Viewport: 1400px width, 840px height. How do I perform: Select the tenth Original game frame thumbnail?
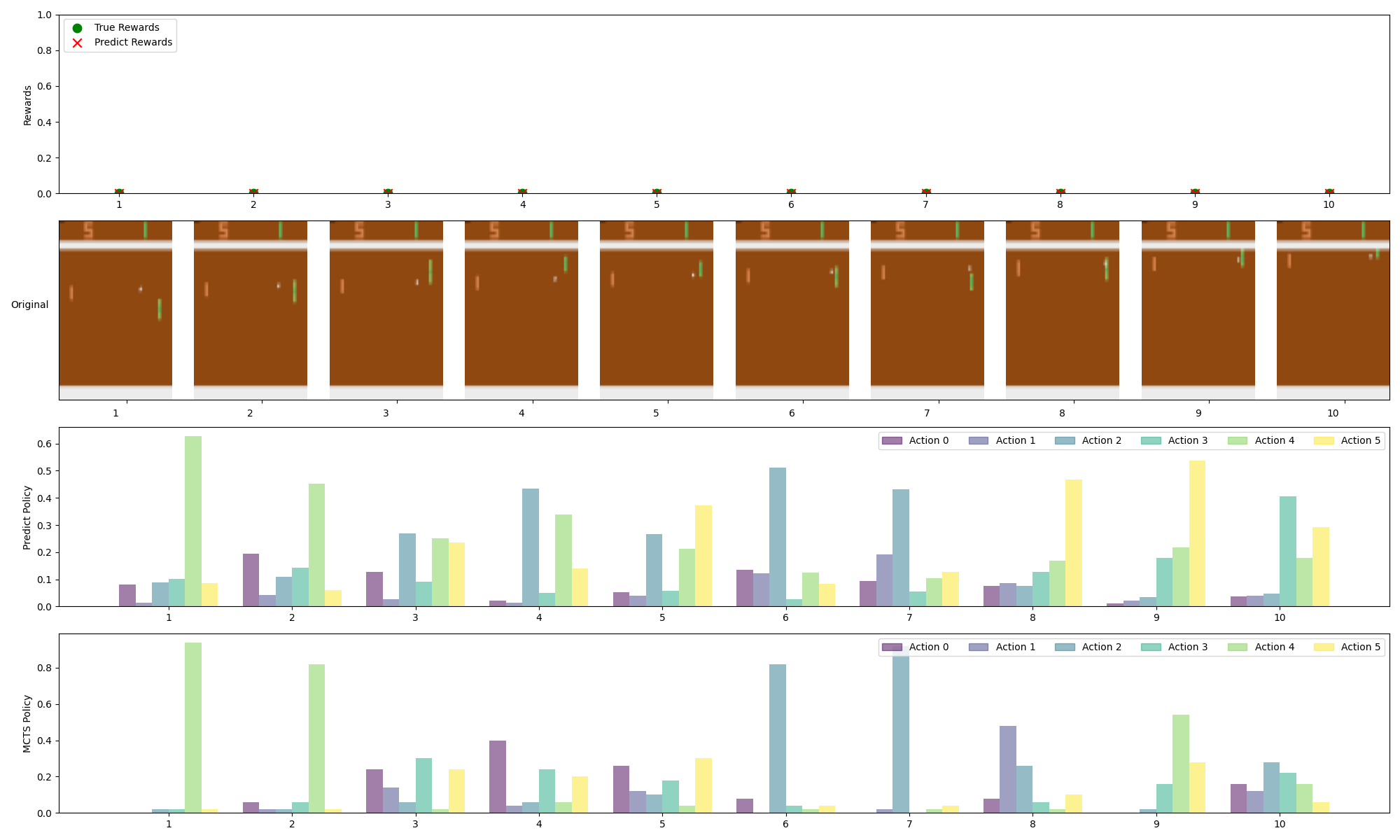pyautogui.click(x=1333, y=310)
